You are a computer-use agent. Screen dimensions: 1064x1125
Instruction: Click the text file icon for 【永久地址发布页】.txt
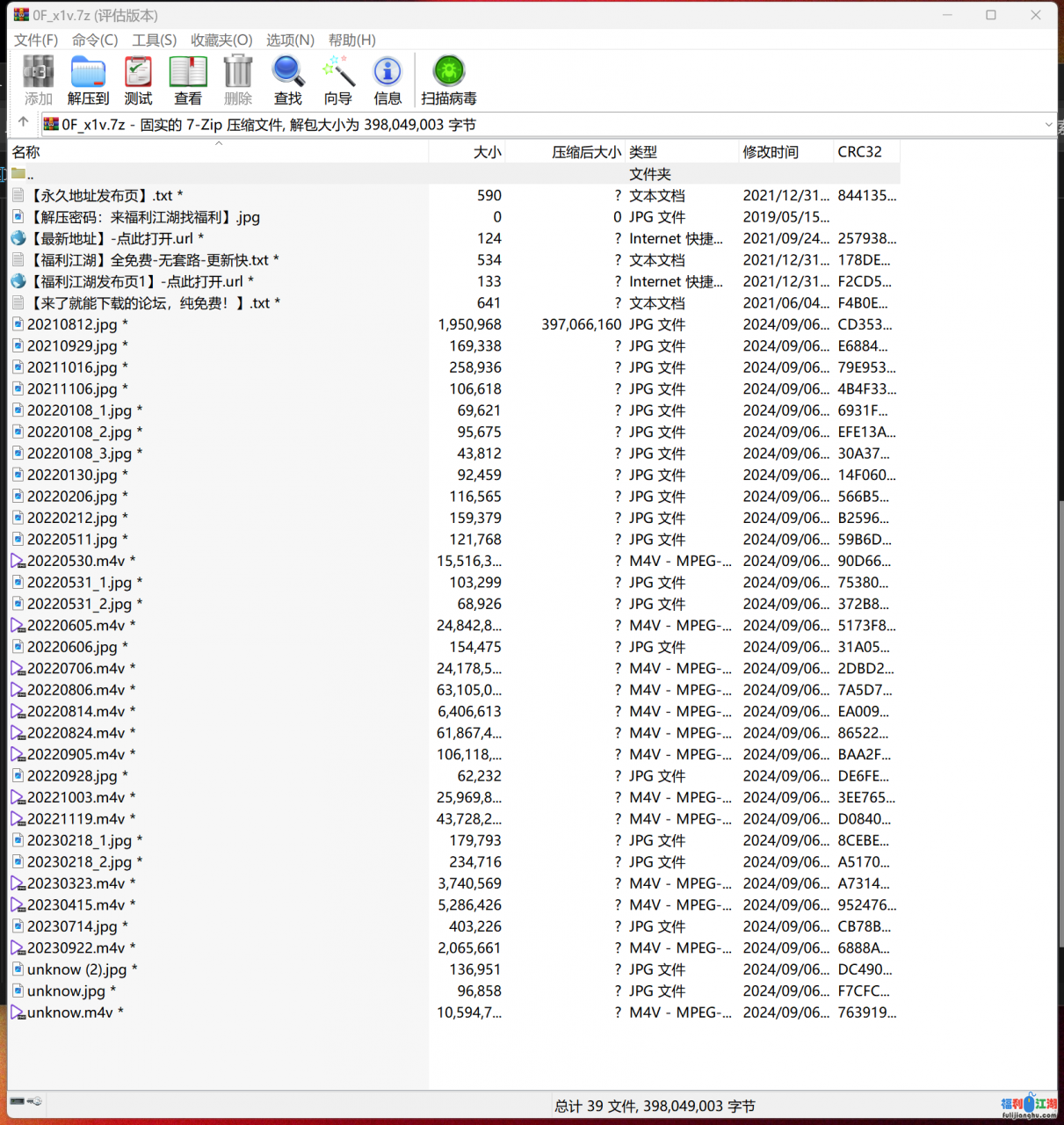pos(18,195)
